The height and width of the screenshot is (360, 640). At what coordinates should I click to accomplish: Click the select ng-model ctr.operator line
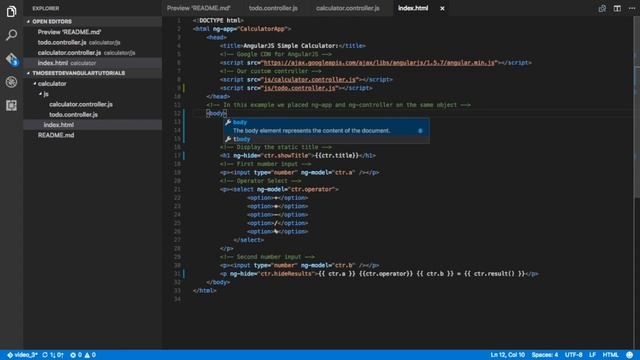pos(279,189)
